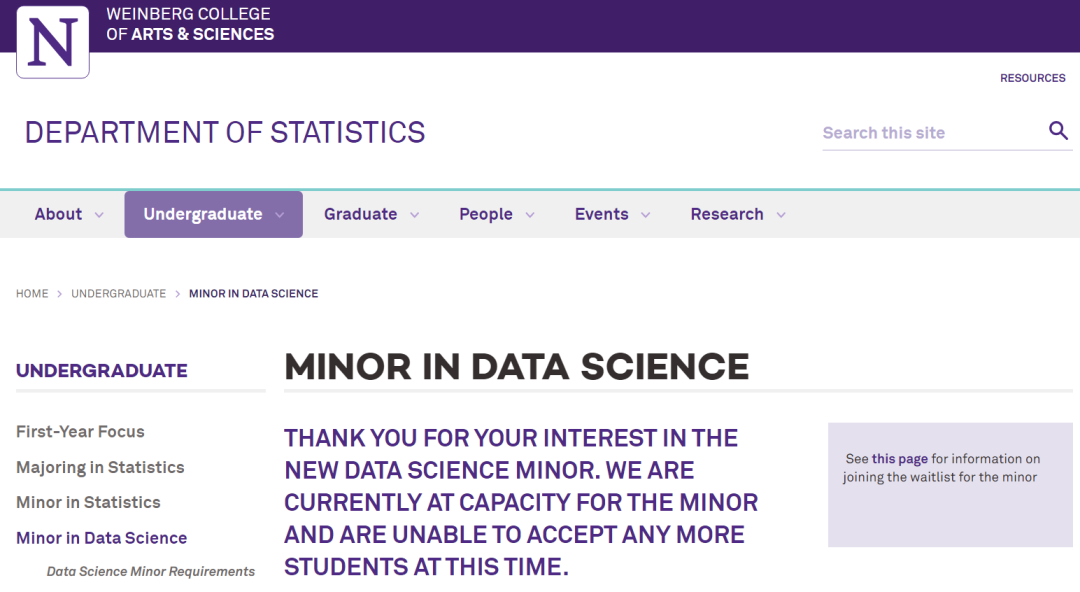Open Data Science Minor Requirements sublink
This screenshot has width=1080, height=592.
point(151,572)
